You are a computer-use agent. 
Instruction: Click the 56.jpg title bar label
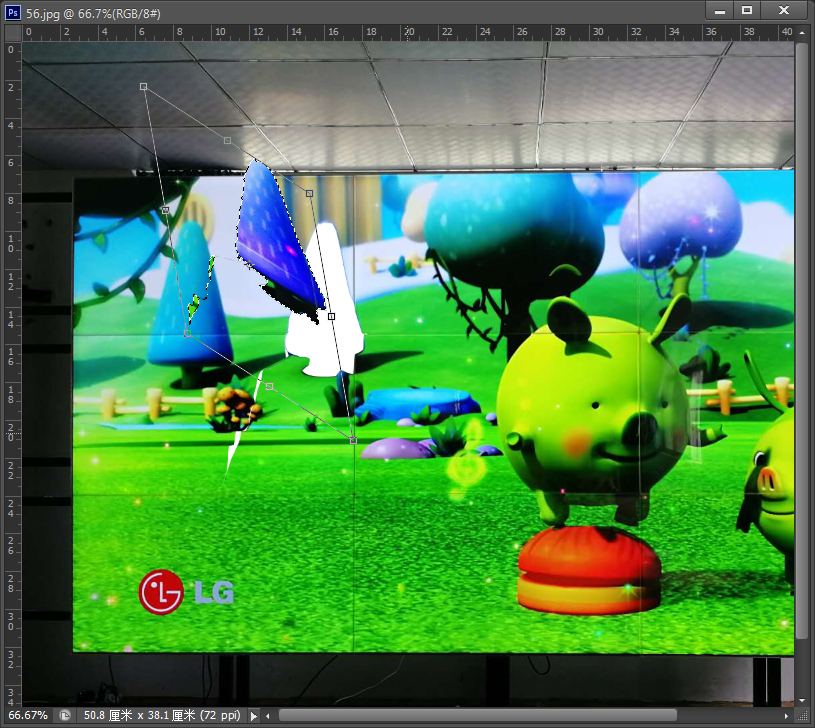pyautogui.click(x=42, y=14)
